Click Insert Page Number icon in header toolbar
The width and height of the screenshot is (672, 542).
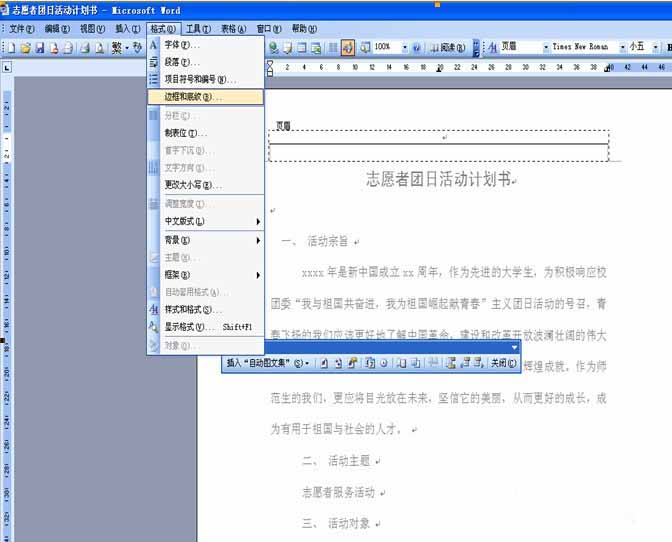pyautogui.click(x=324, y=363)
